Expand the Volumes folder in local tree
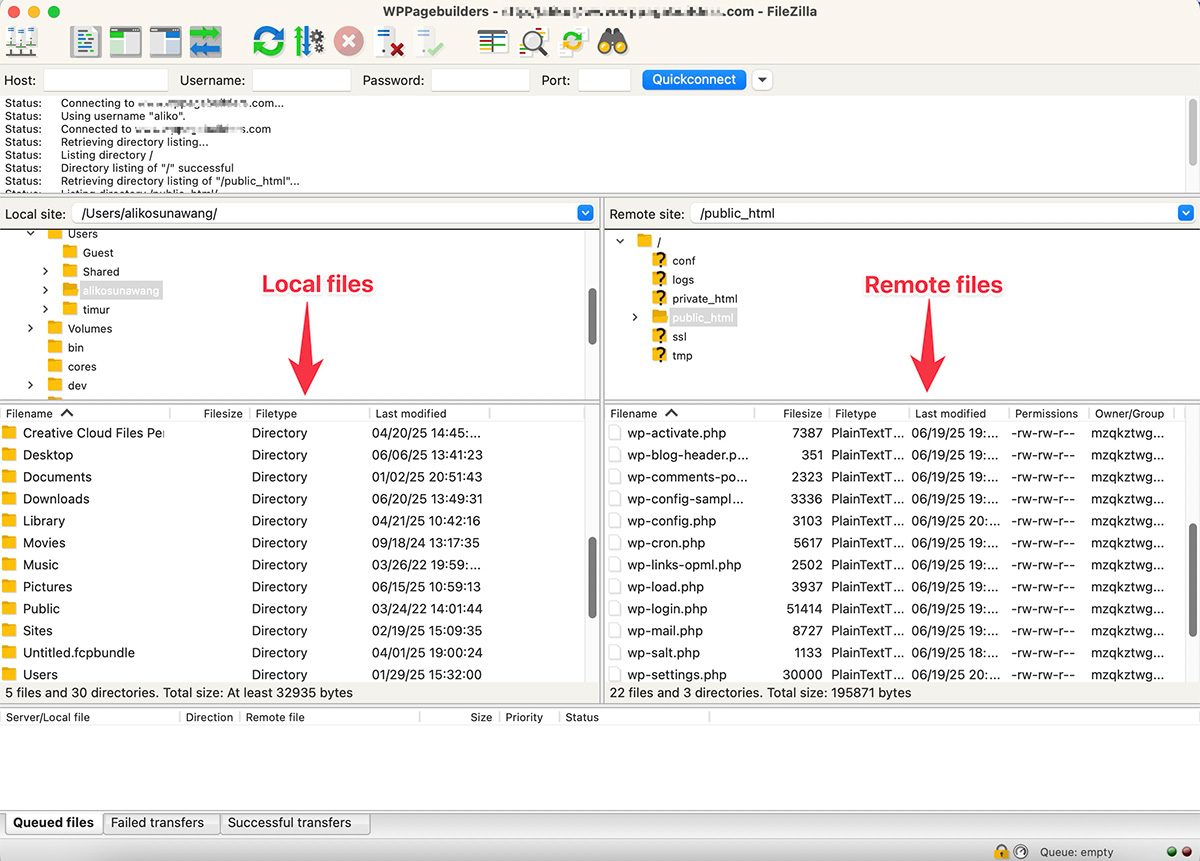This screenshot has width=1200, height=861. 31,328
